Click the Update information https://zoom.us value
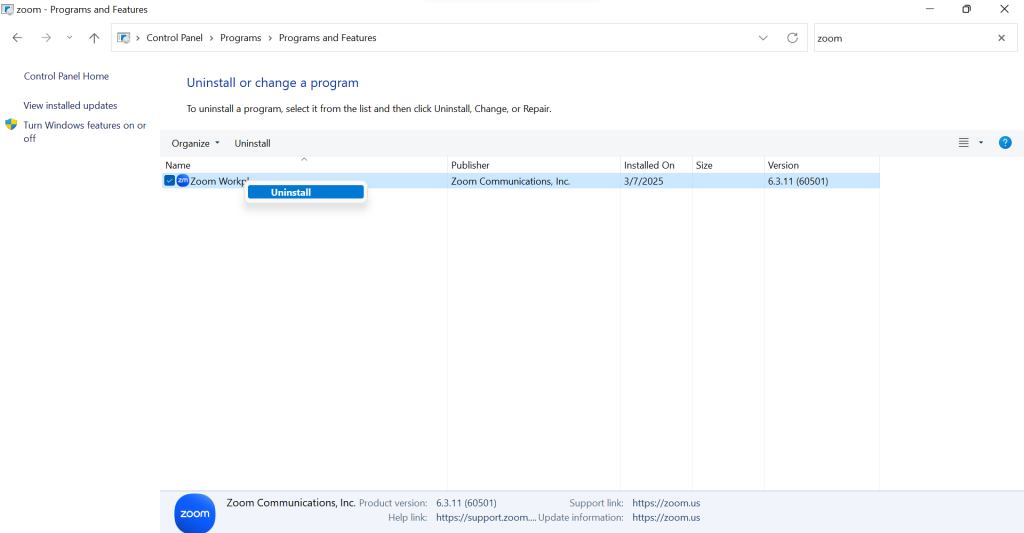Viewport: 1024px width, 533px height. tap(666, 517)
